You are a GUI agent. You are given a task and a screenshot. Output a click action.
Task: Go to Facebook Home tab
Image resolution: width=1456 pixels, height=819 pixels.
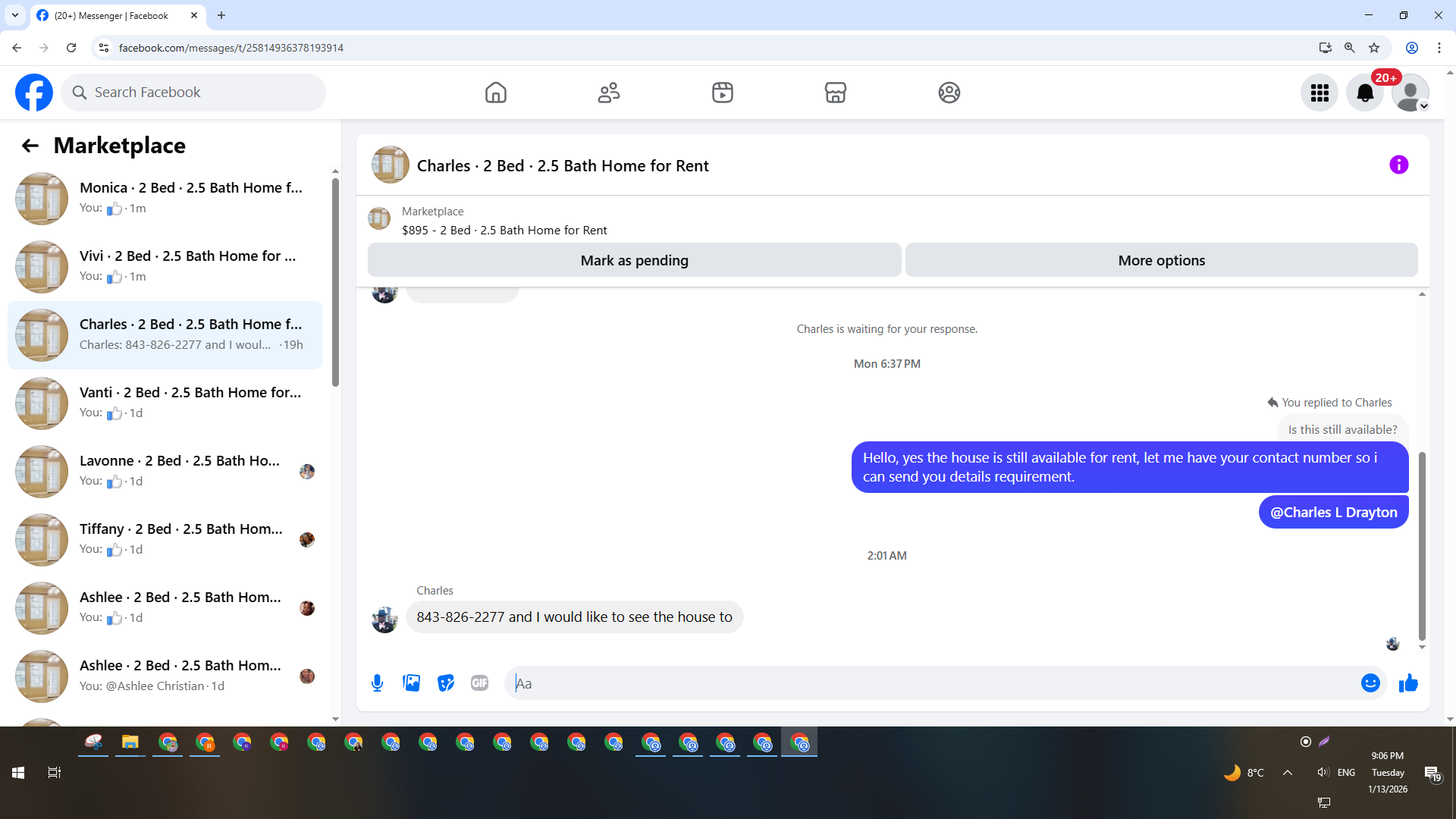pos(495,93)
